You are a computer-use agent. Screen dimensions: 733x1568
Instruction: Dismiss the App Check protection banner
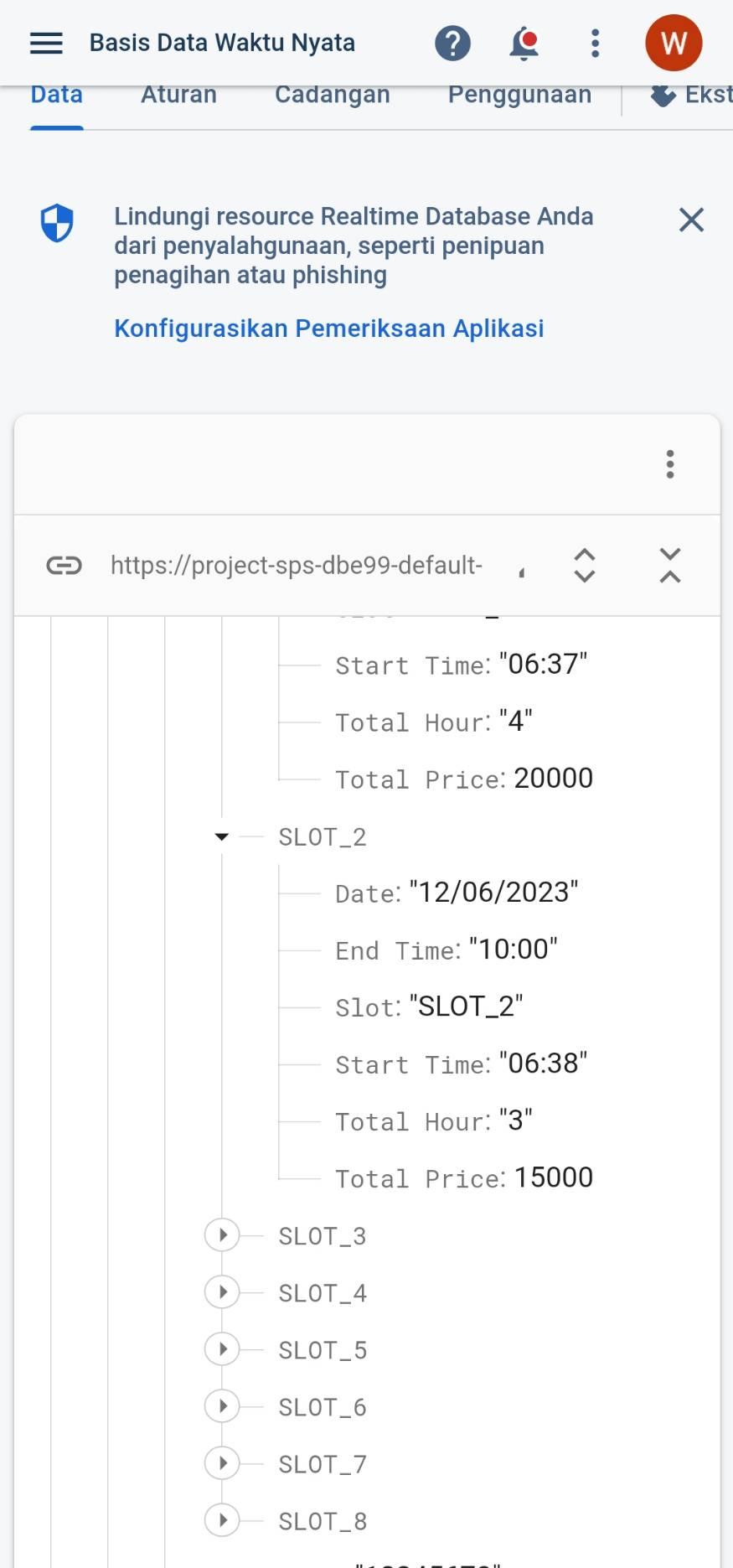coord(691,220)
